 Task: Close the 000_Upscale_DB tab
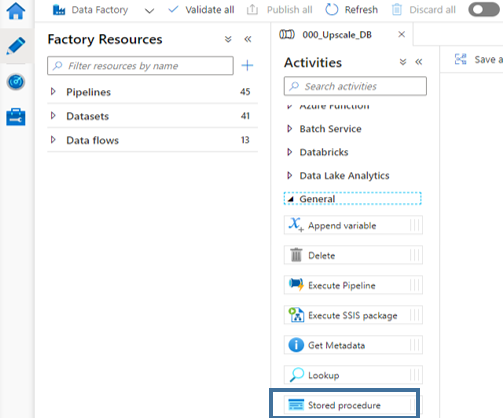[x=402, y=34]
